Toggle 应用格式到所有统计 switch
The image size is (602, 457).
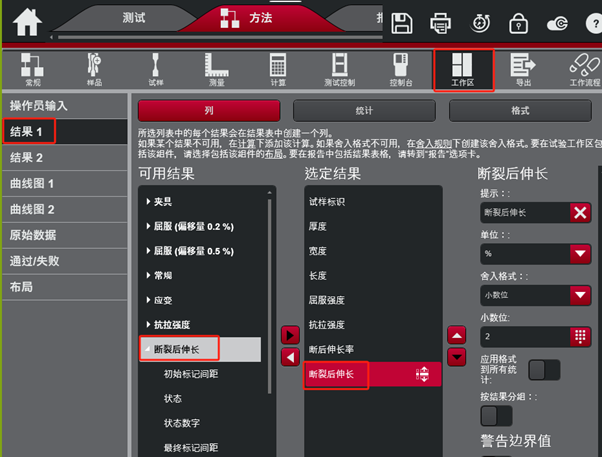pyautogui.click(x=544, y=370)
